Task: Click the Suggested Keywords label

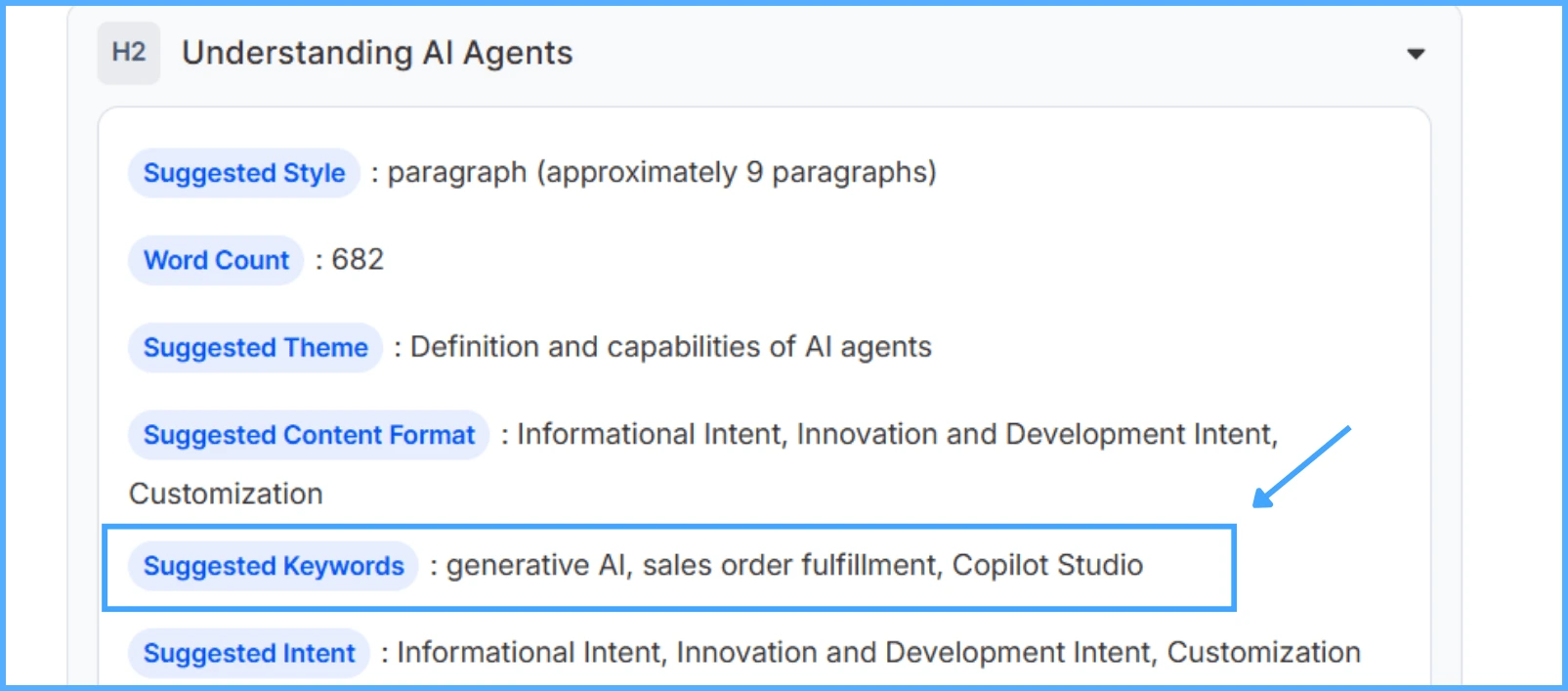Action: (274, 566)
